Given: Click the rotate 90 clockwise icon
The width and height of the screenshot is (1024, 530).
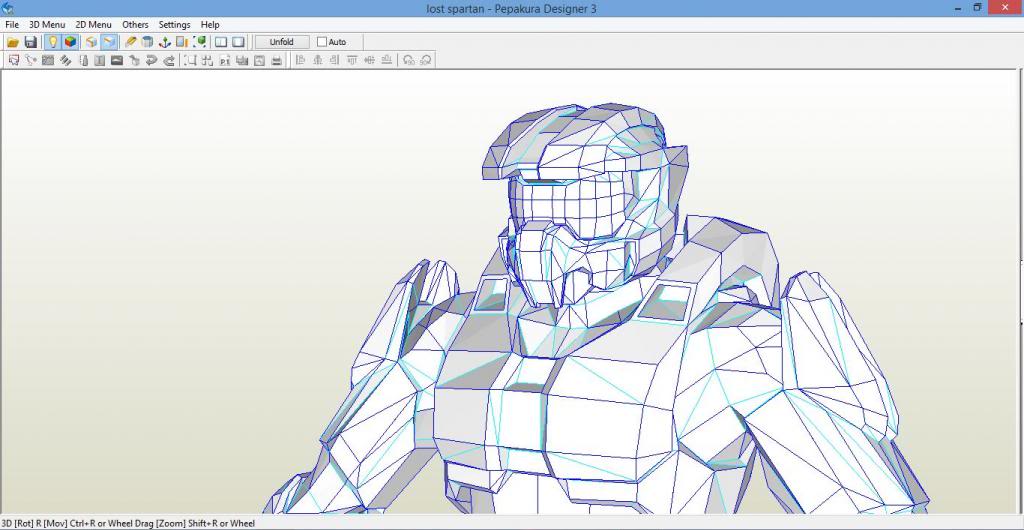Looking at the screenshot, I should tap(426, 60).
